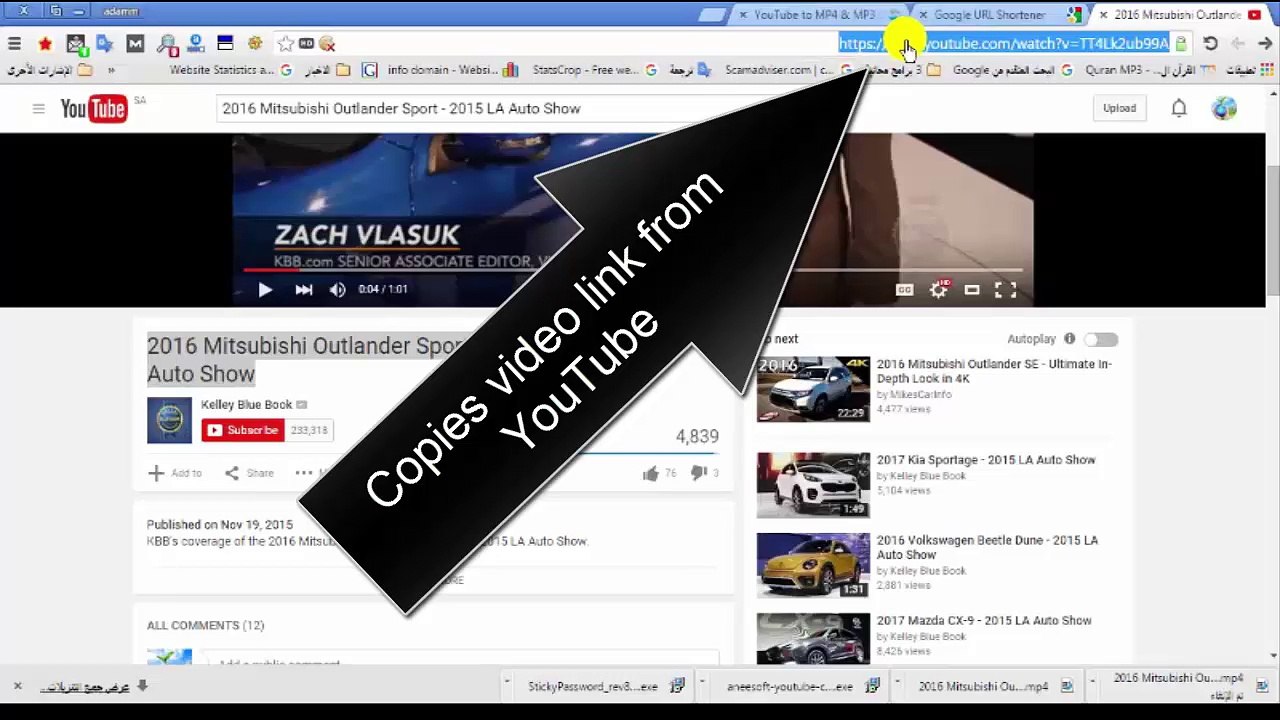Close the YouTube to MP4 & MP3 tab
Viewport: 1280px width, 720px height.
click(x=743, y=15)
